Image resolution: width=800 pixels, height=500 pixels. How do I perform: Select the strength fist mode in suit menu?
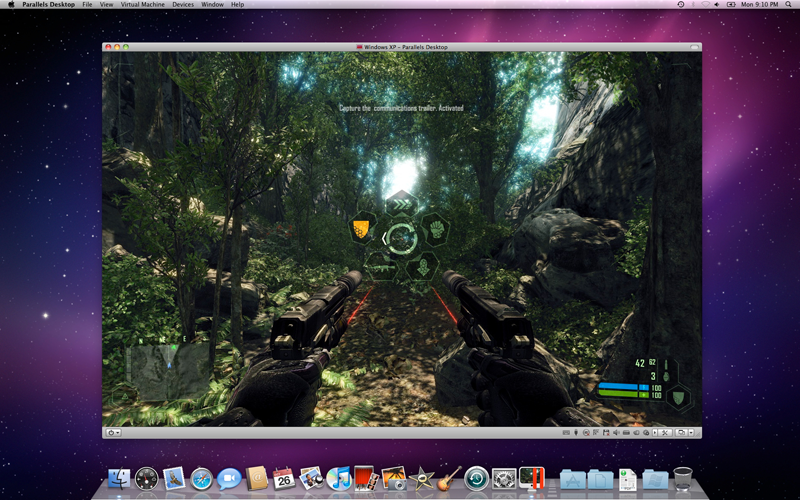(436, 229)
